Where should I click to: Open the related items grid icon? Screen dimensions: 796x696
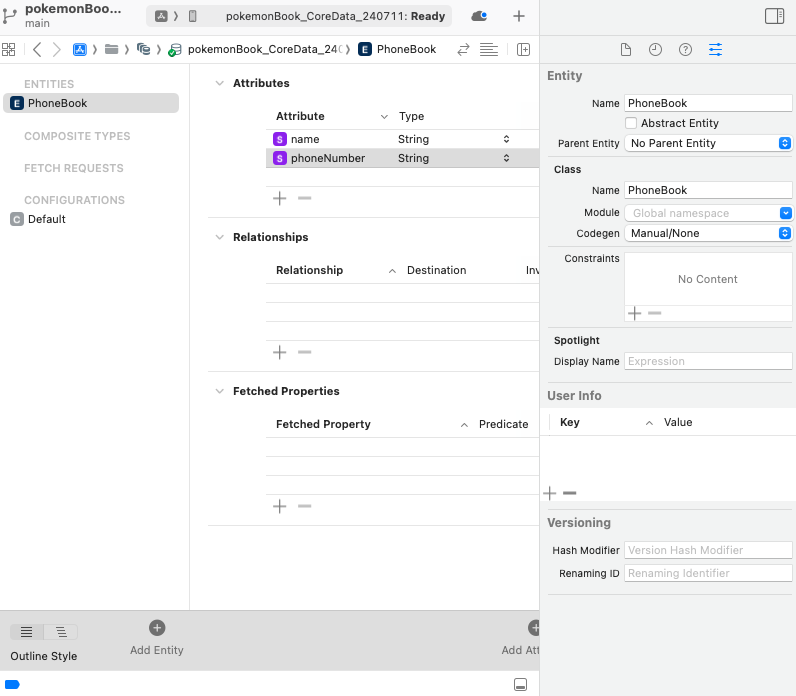9,49
